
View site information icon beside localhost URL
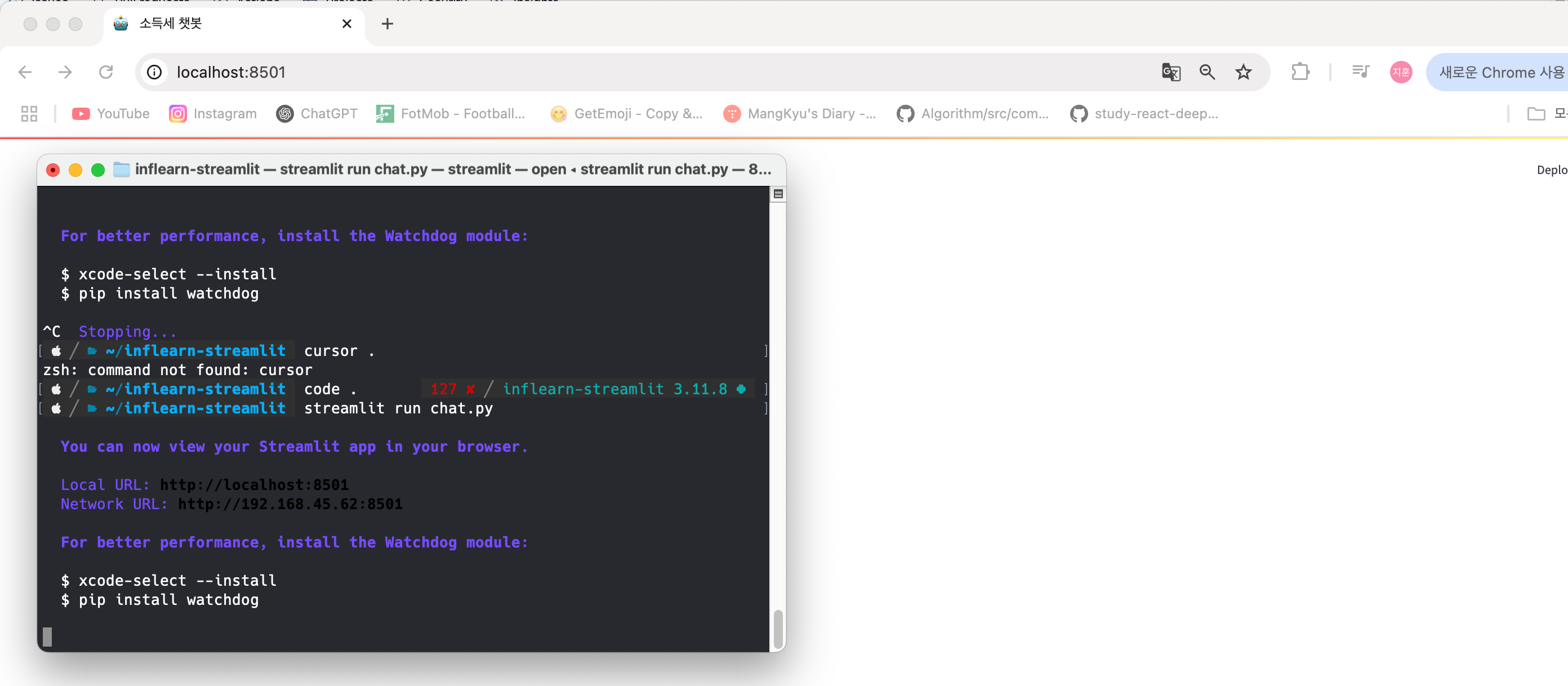click(x=155, y=73)
